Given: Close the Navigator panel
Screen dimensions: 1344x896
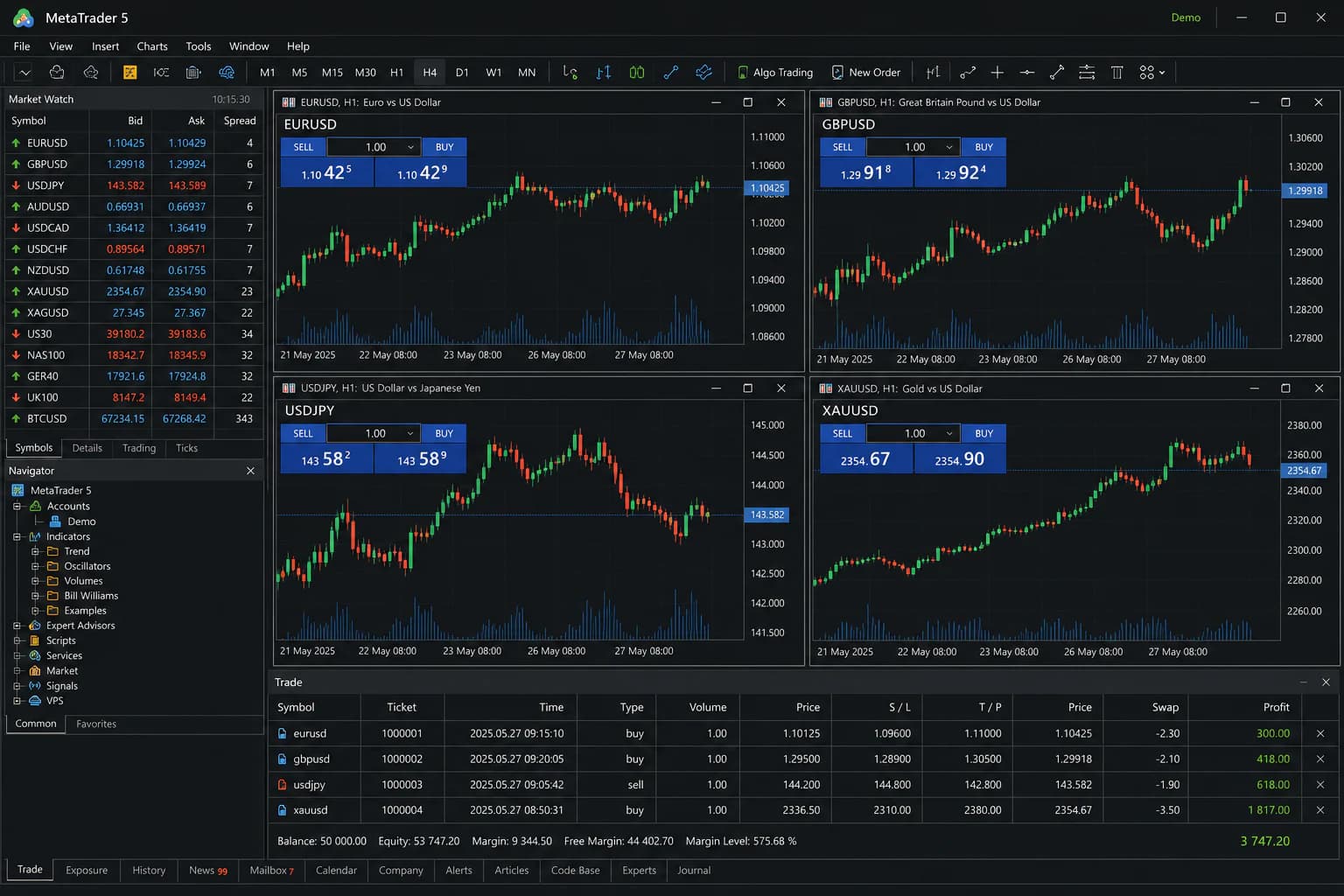Looking at the screenshot, I should (250, 471).
